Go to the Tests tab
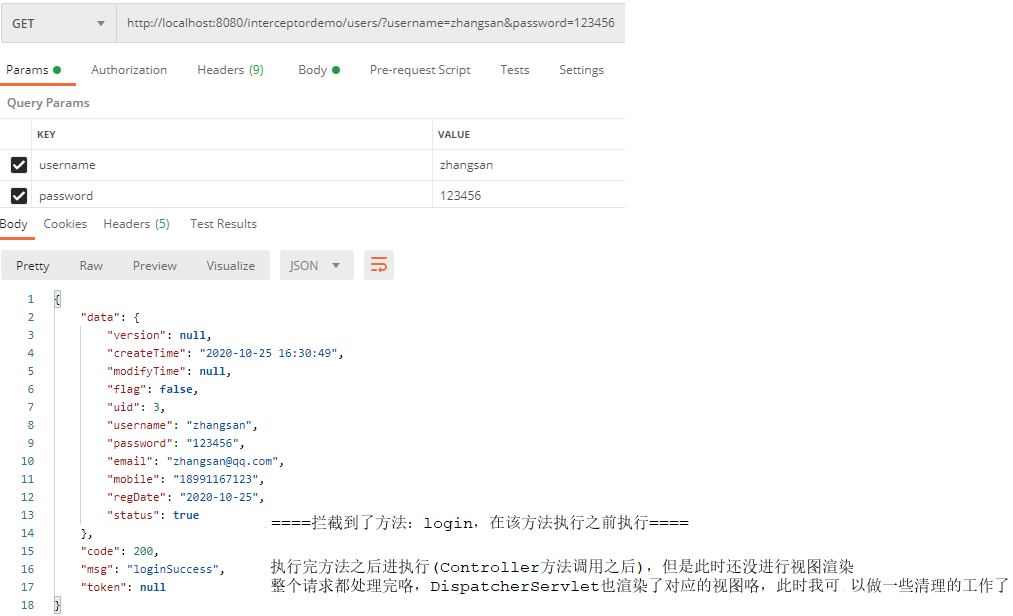Viewport: 1013px width, 616px height. [x=515, y=70]
